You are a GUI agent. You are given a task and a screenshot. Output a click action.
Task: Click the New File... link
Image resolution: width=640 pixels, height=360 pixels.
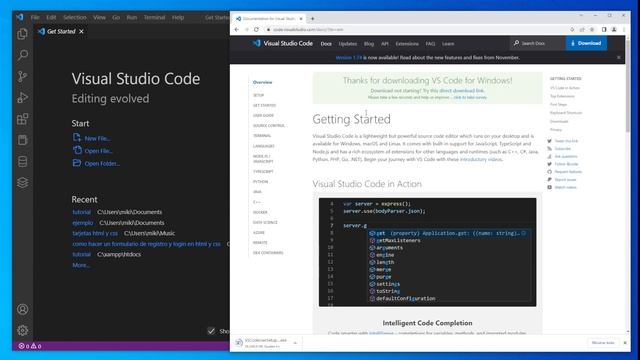[x=98, y=138]
